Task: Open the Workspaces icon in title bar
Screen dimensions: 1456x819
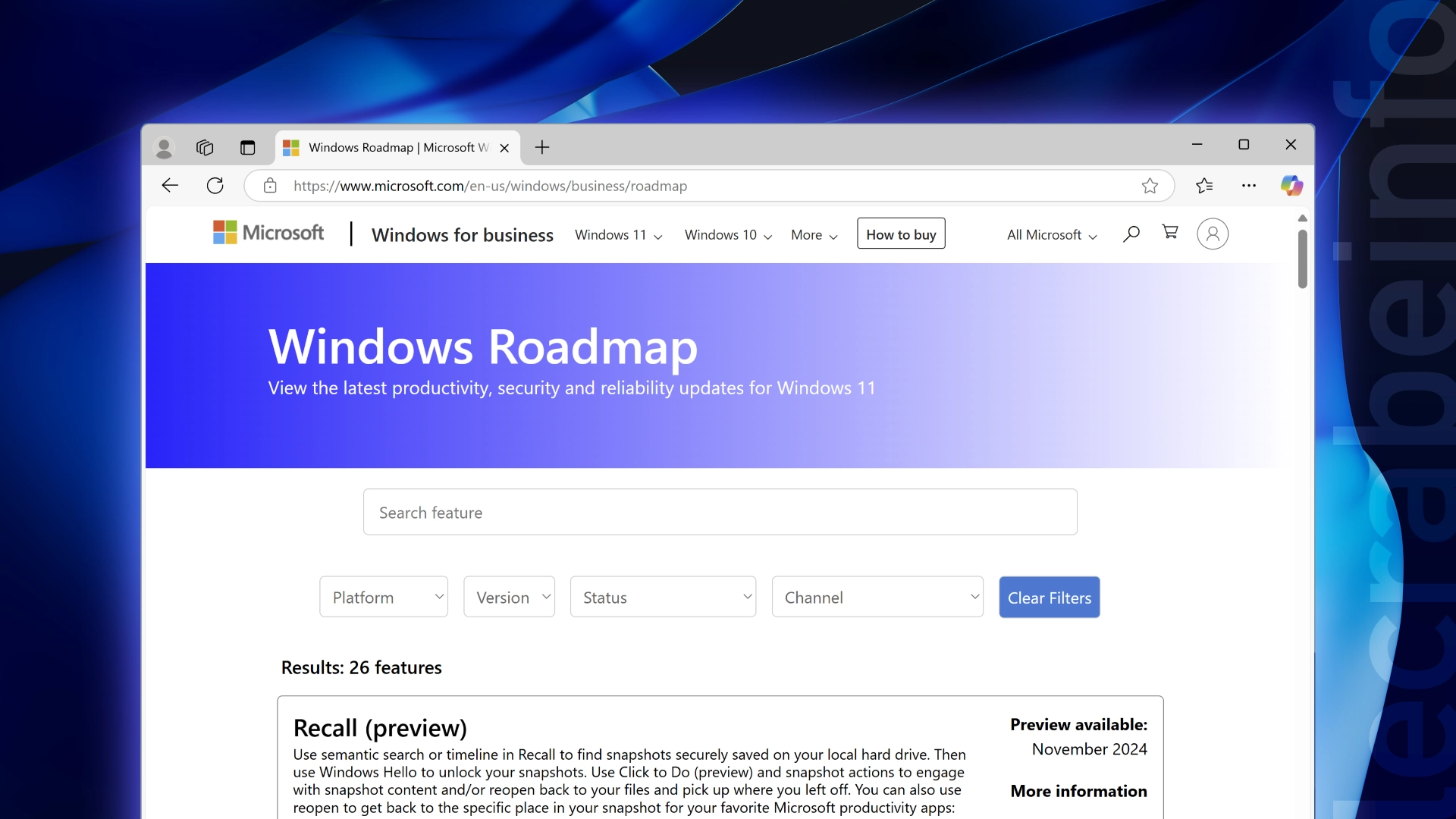Action: pyautogui.click(x=205, y=148)
